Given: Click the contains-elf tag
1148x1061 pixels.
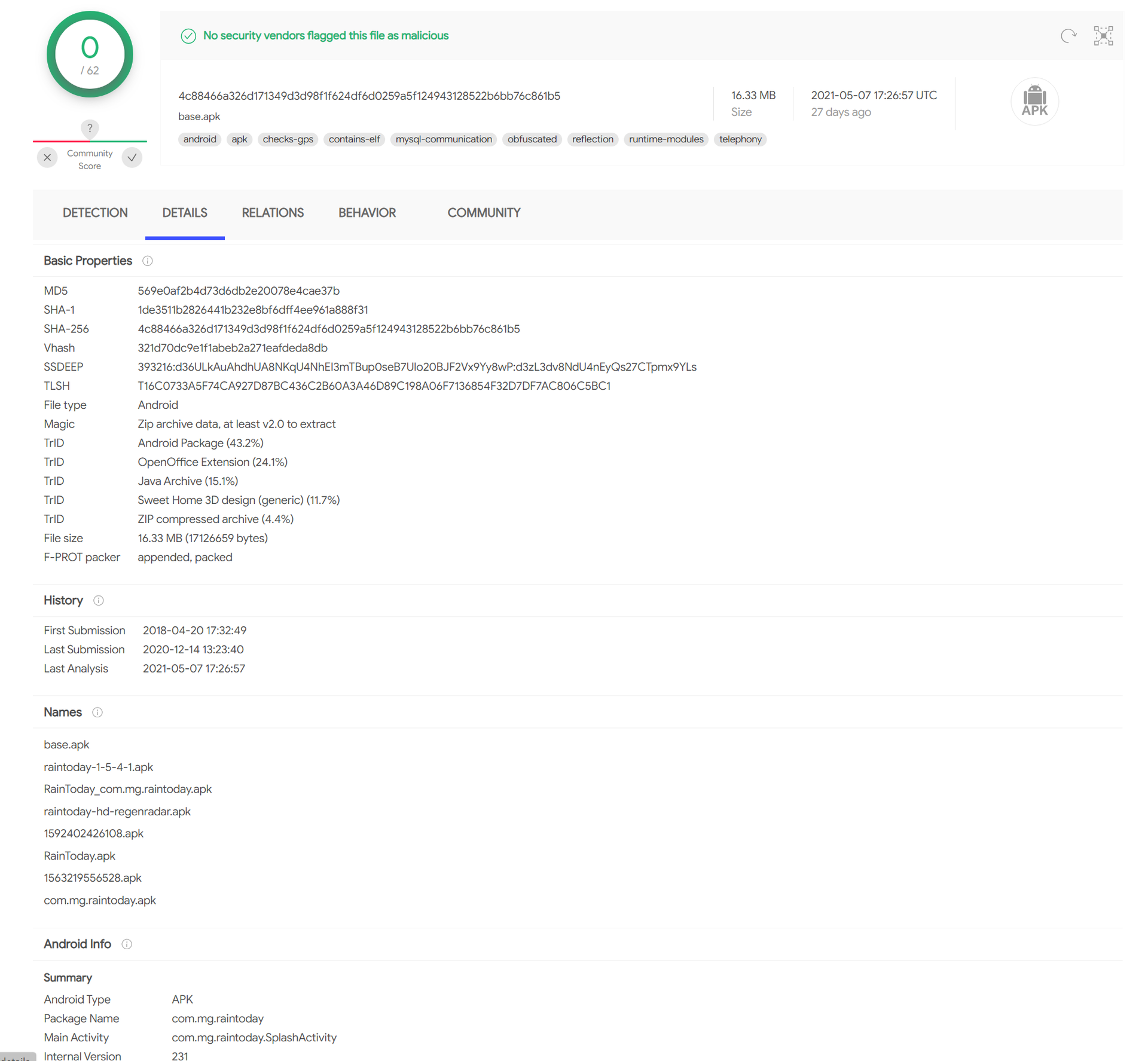Looking at the screenshot, I should (x=354, y=139).
